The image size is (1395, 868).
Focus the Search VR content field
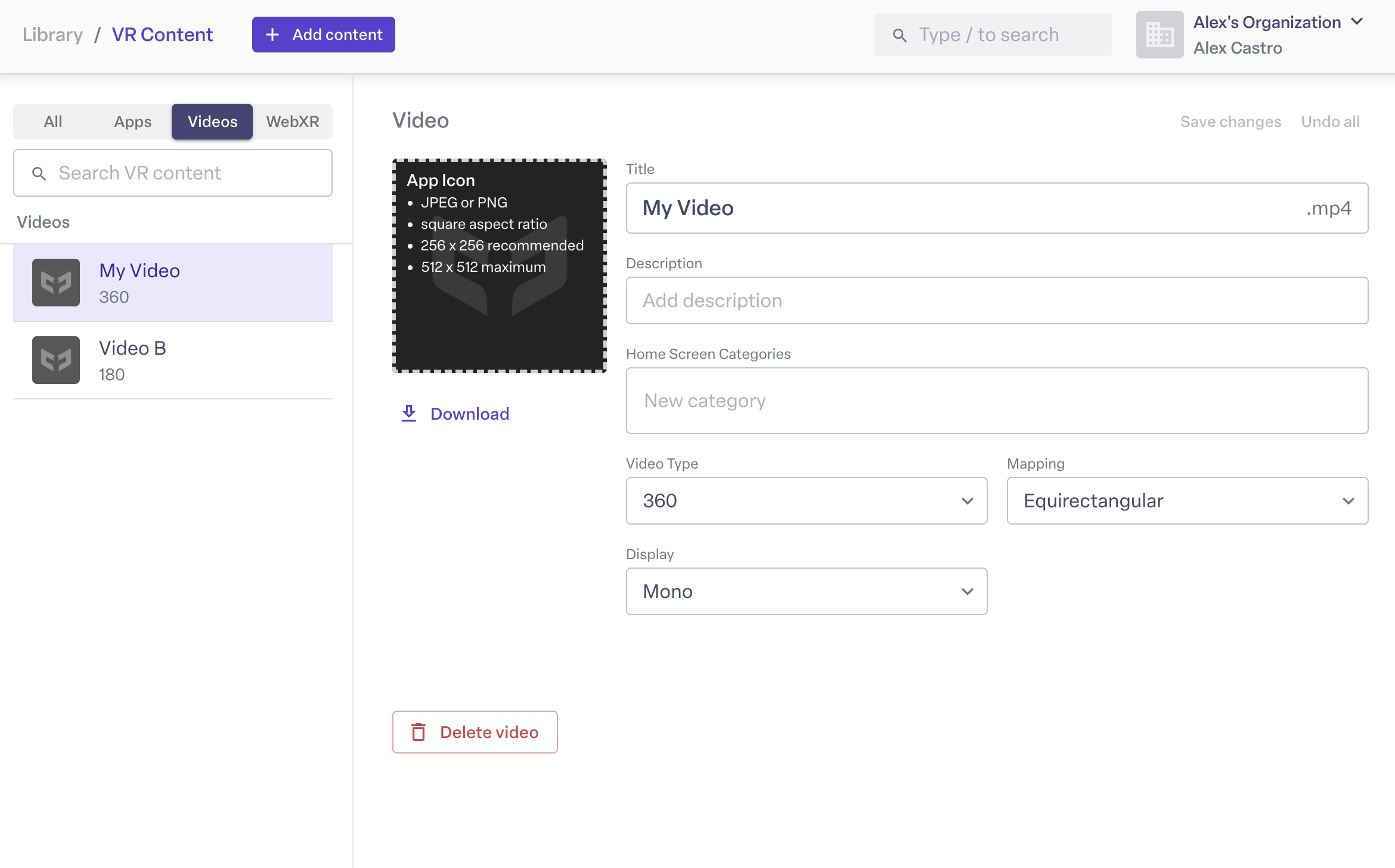pyautogui.click(x=173, y=173)
